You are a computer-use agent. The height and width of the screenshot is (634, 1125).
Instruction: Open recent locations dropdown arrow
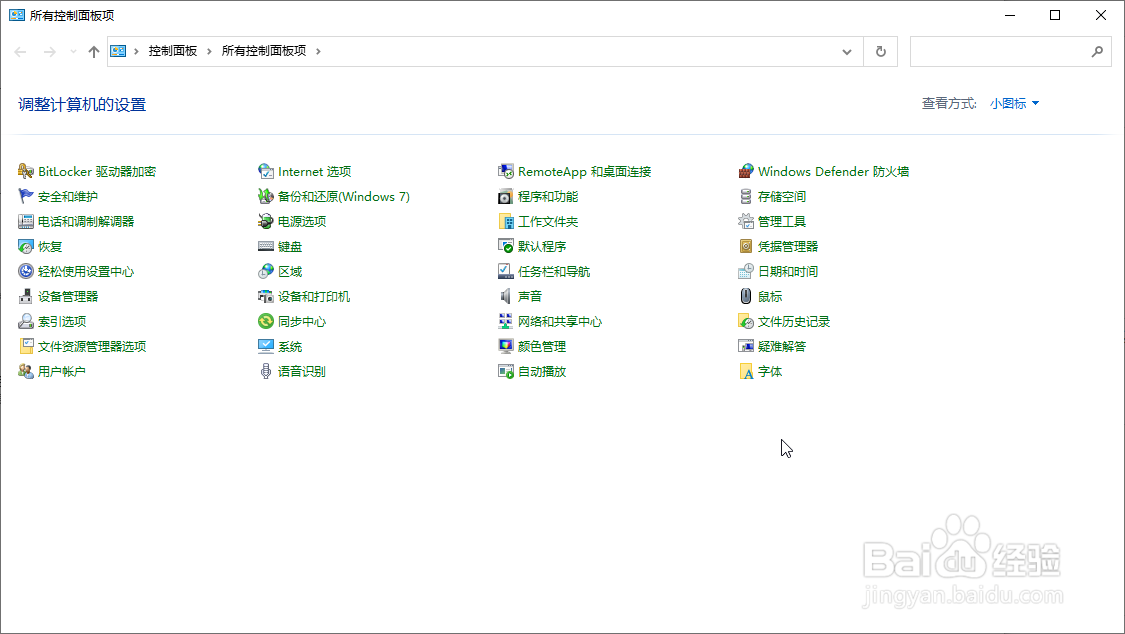[x=73, y=52]
